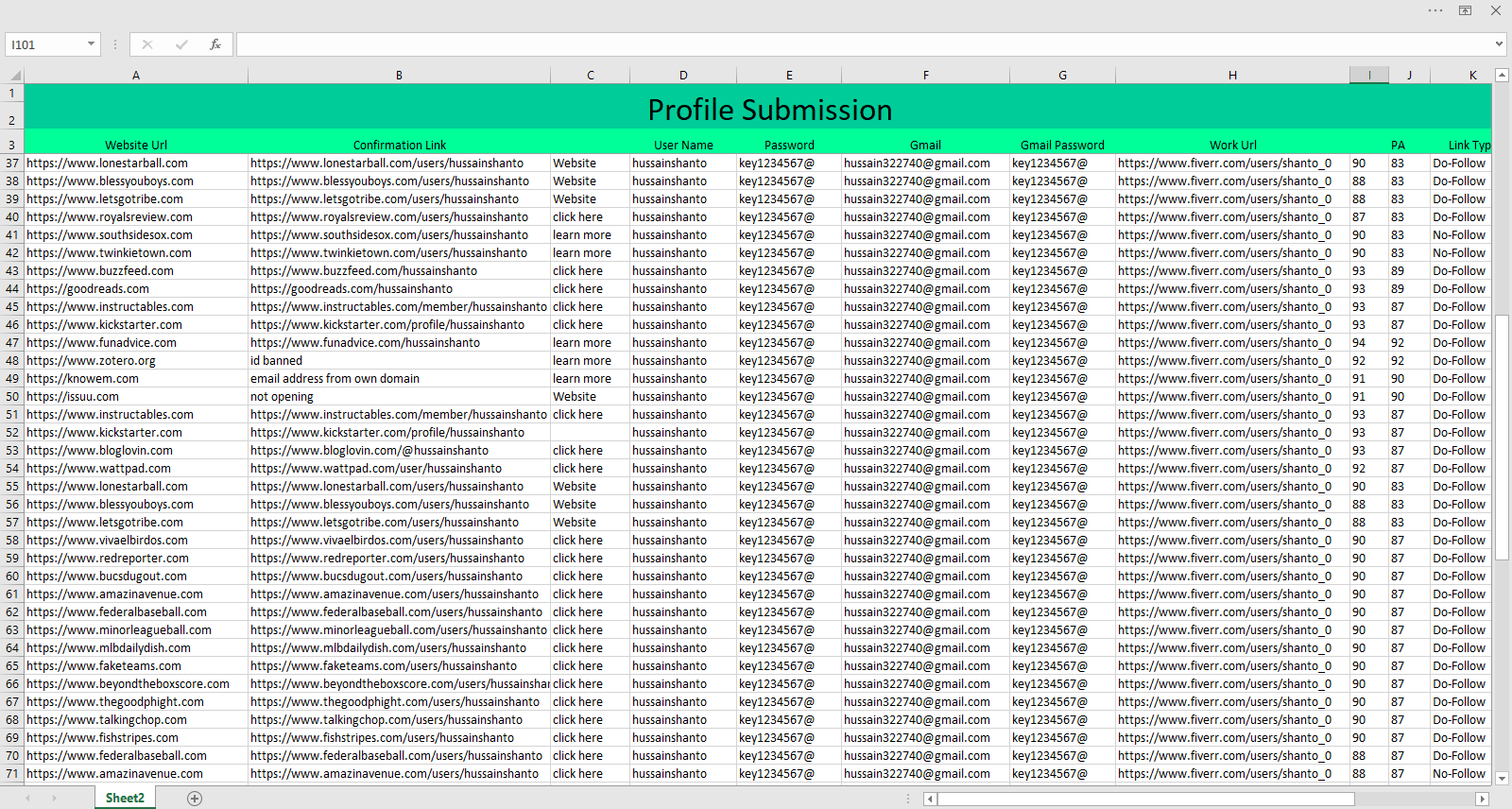Click the Enter checkmark in formula bar
The height and width of the screenshot is (809, 1512).
[180, 44]
